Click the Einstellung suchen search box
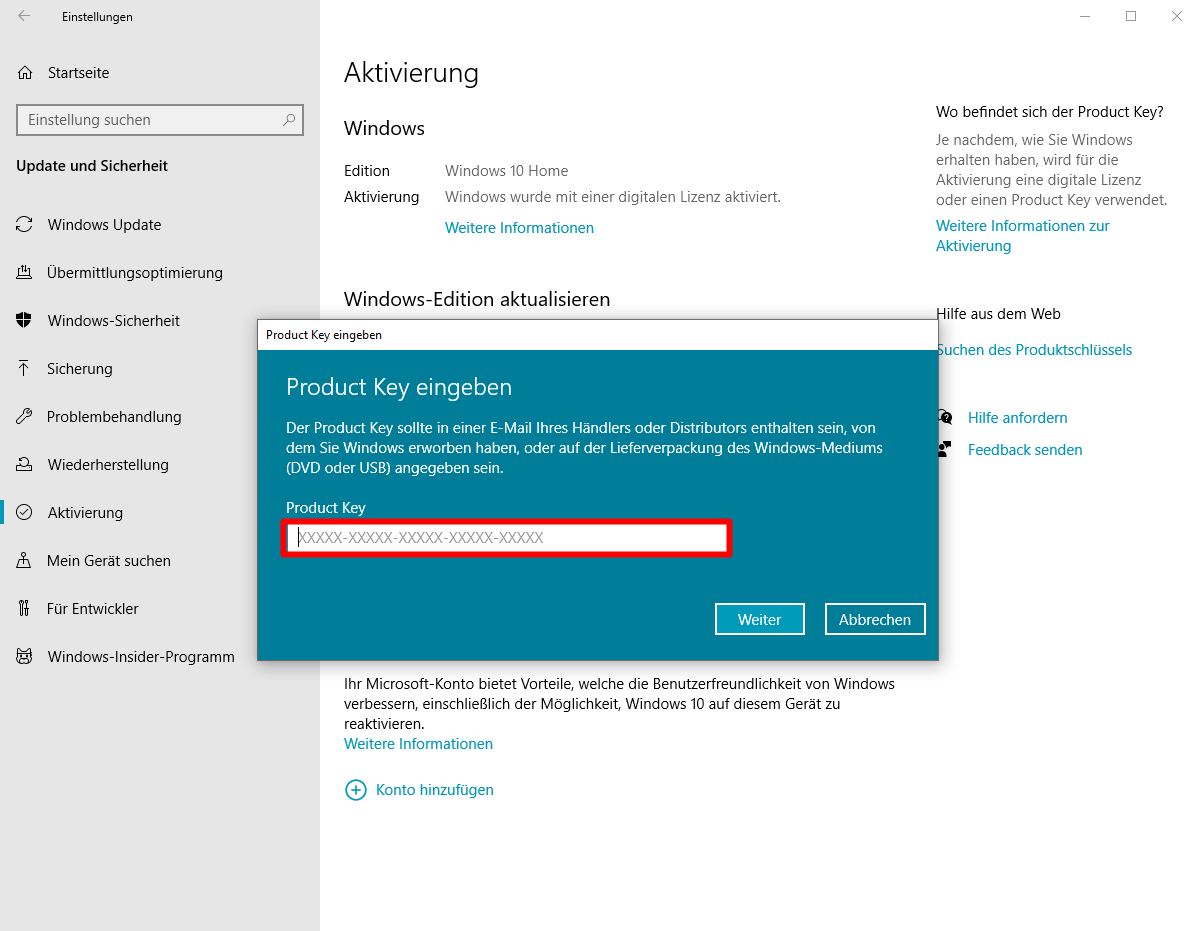Image resolution: width=1198 pixels, height=931 pixels. 160,120
